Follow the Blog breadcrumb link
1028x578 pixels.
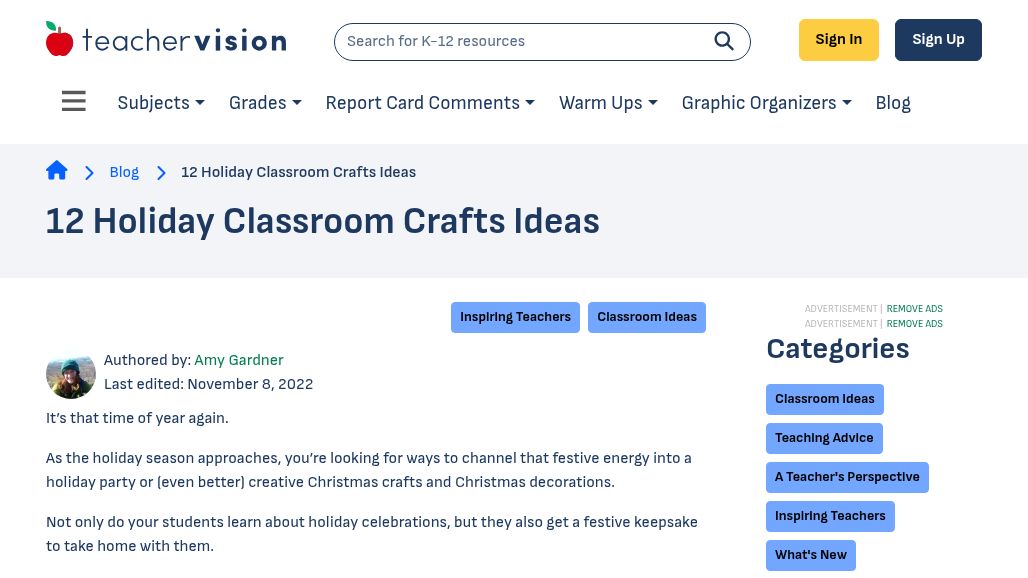[x=124, y=172]
